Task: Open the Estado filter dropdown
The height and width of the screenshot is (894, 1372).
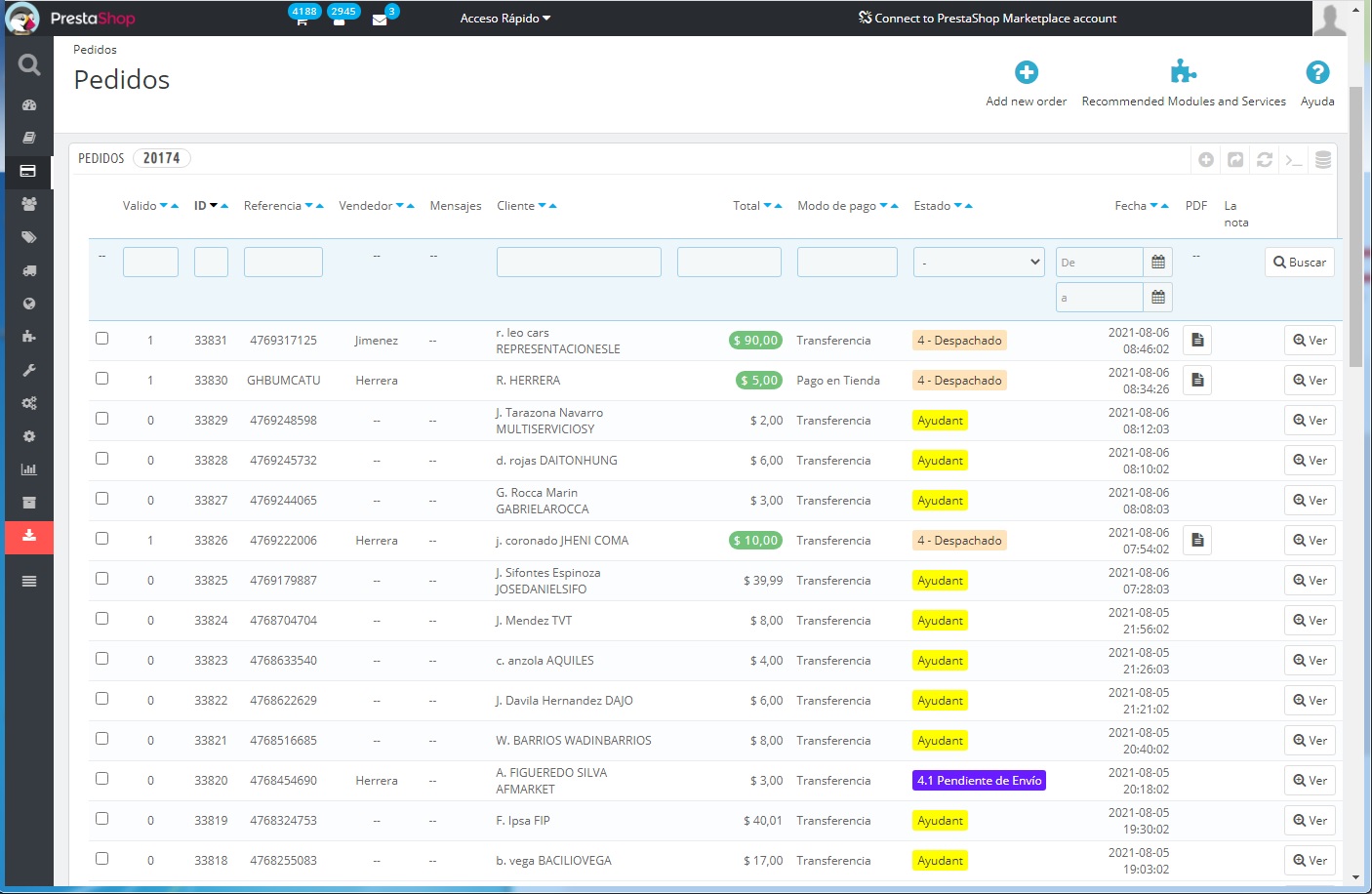Action: pos(979,263)
